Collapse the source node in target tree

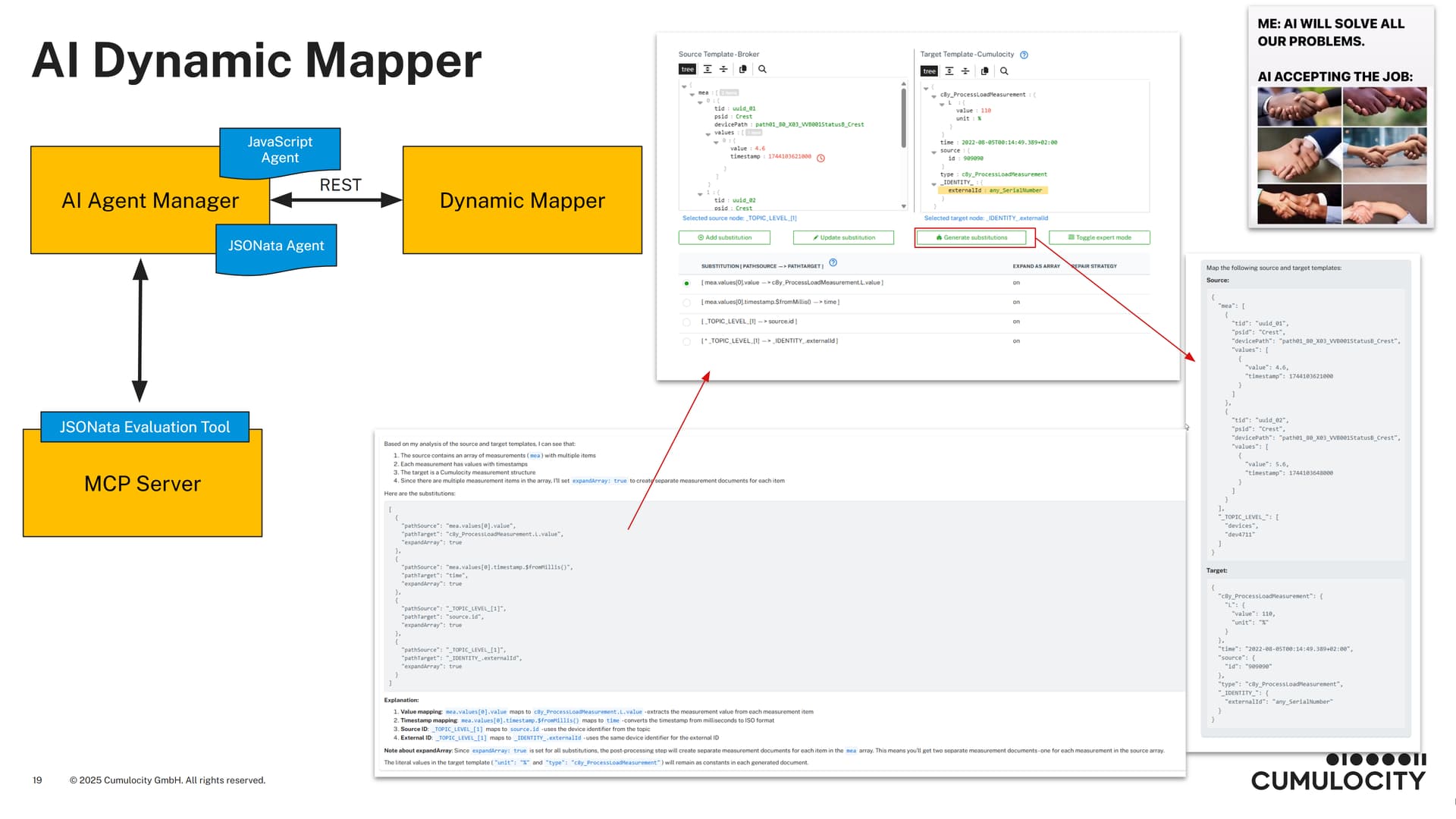(x=934, y=152)
